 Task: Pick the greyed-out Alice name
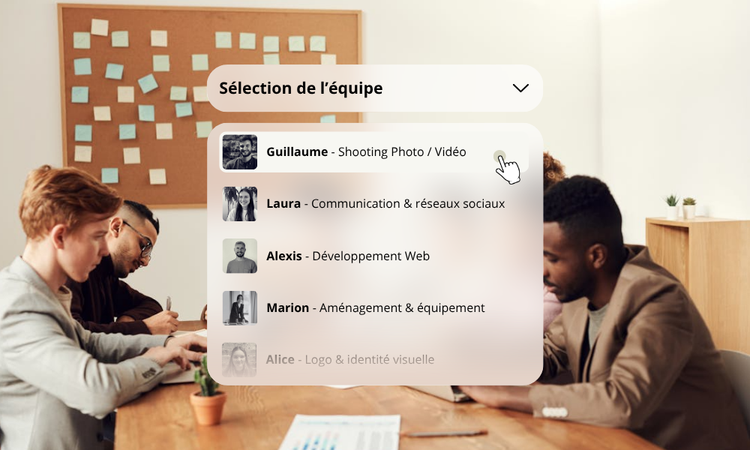(x=280, y=359)
